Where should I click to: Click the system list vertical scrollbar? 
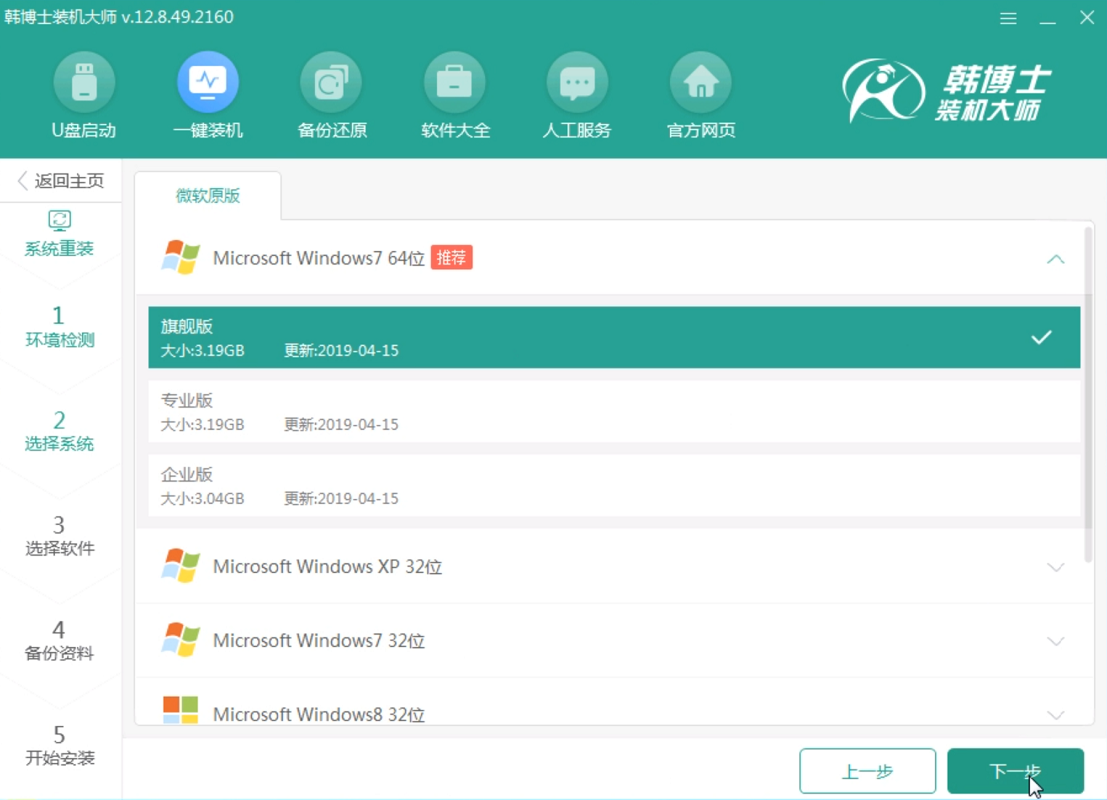point(1088,395)
